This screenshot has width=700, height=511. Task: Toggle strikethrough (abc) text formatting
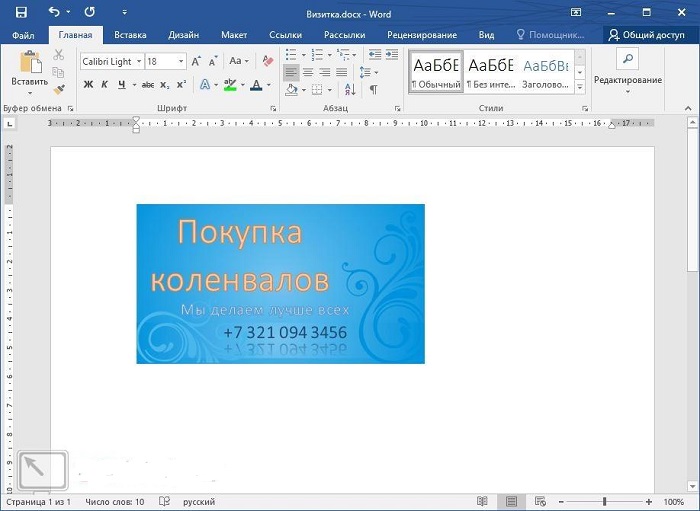point(148,85)
